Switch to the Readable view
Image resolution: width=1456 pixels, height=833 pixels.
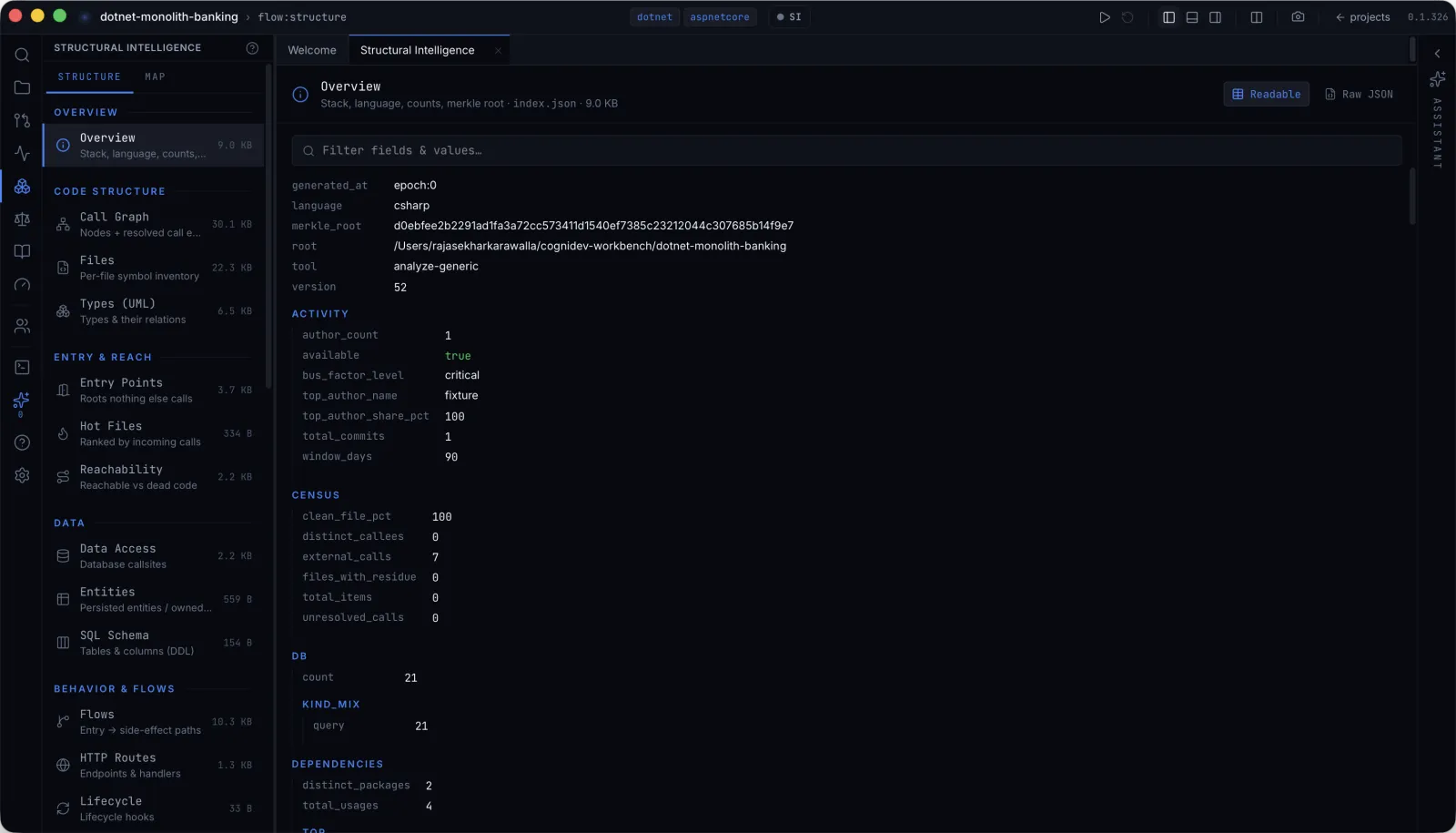click(x=1266, y=95)
